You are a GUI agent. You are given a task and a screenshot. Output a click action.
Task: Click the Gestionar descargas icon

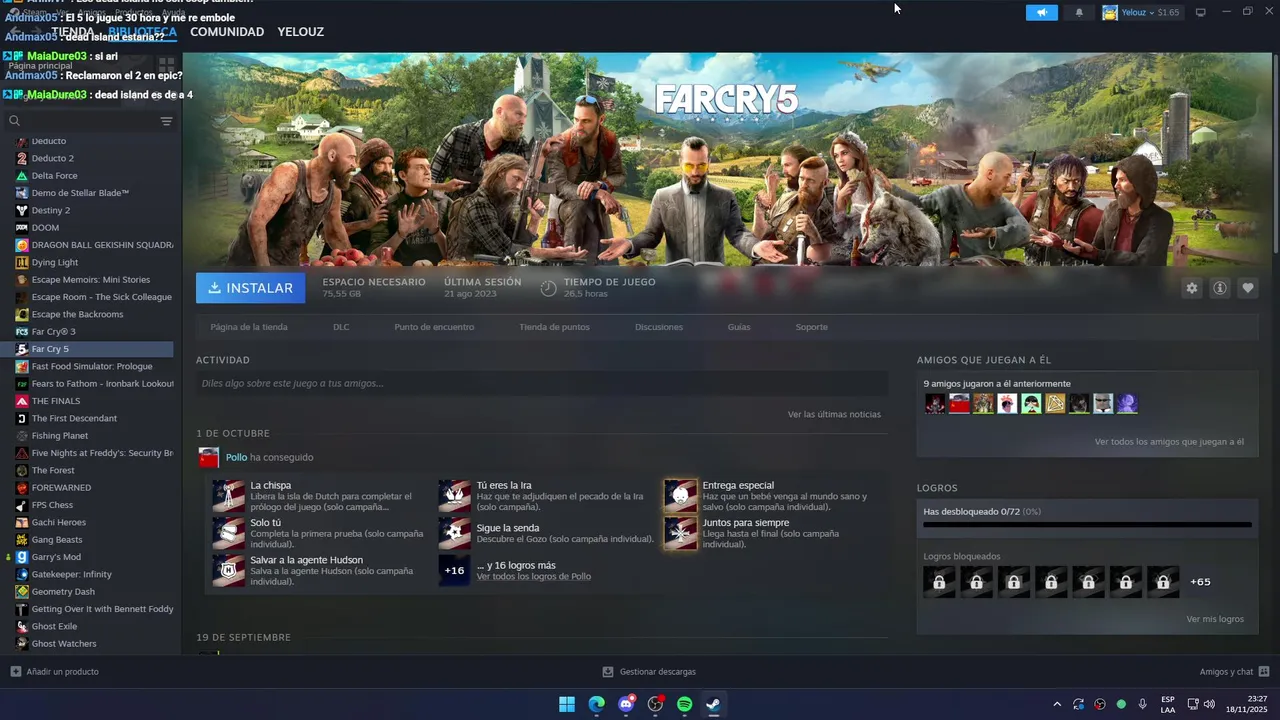point(608,672)
